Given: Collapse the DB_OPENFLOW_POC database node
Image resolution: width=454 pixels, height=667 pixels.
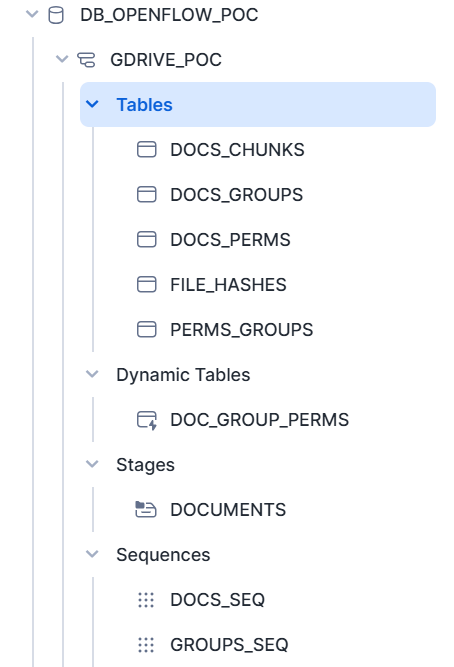Looking at the screenshot, I should [32, 15].
